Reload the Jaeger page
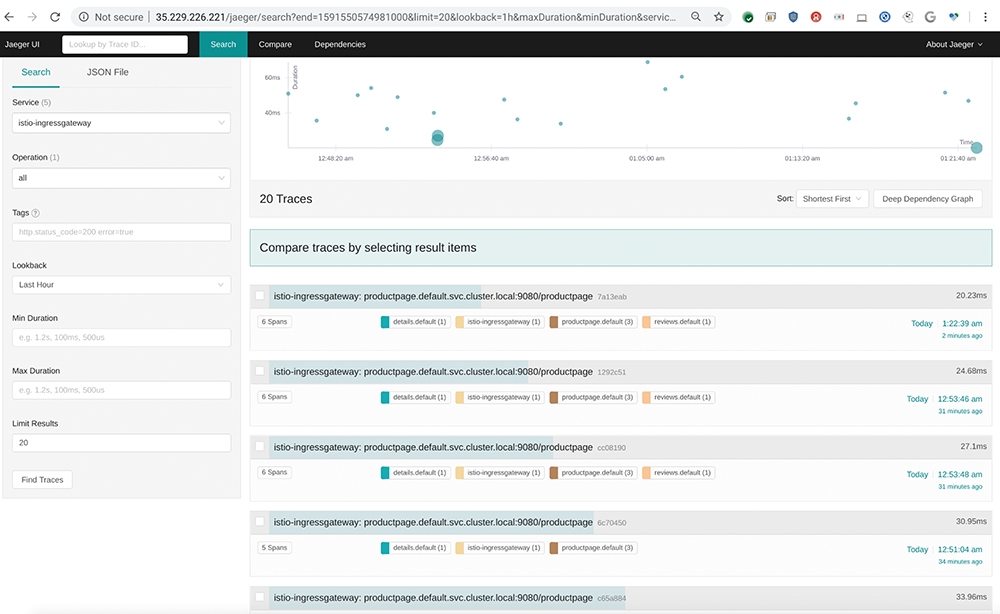The image size is (1000, 614). (x=55, y=17)
